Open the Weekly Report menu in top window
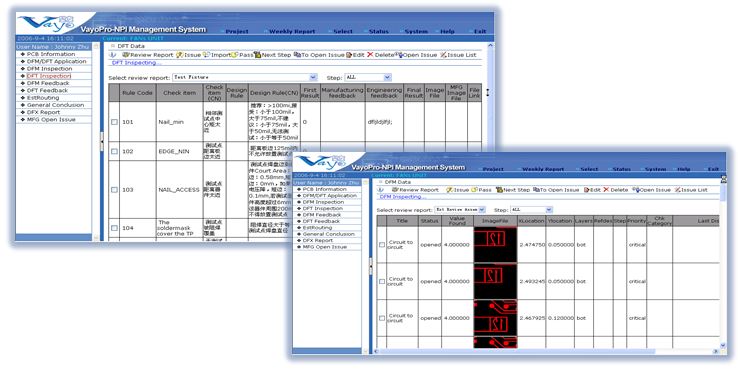739x369 pixels. (292, 32)
